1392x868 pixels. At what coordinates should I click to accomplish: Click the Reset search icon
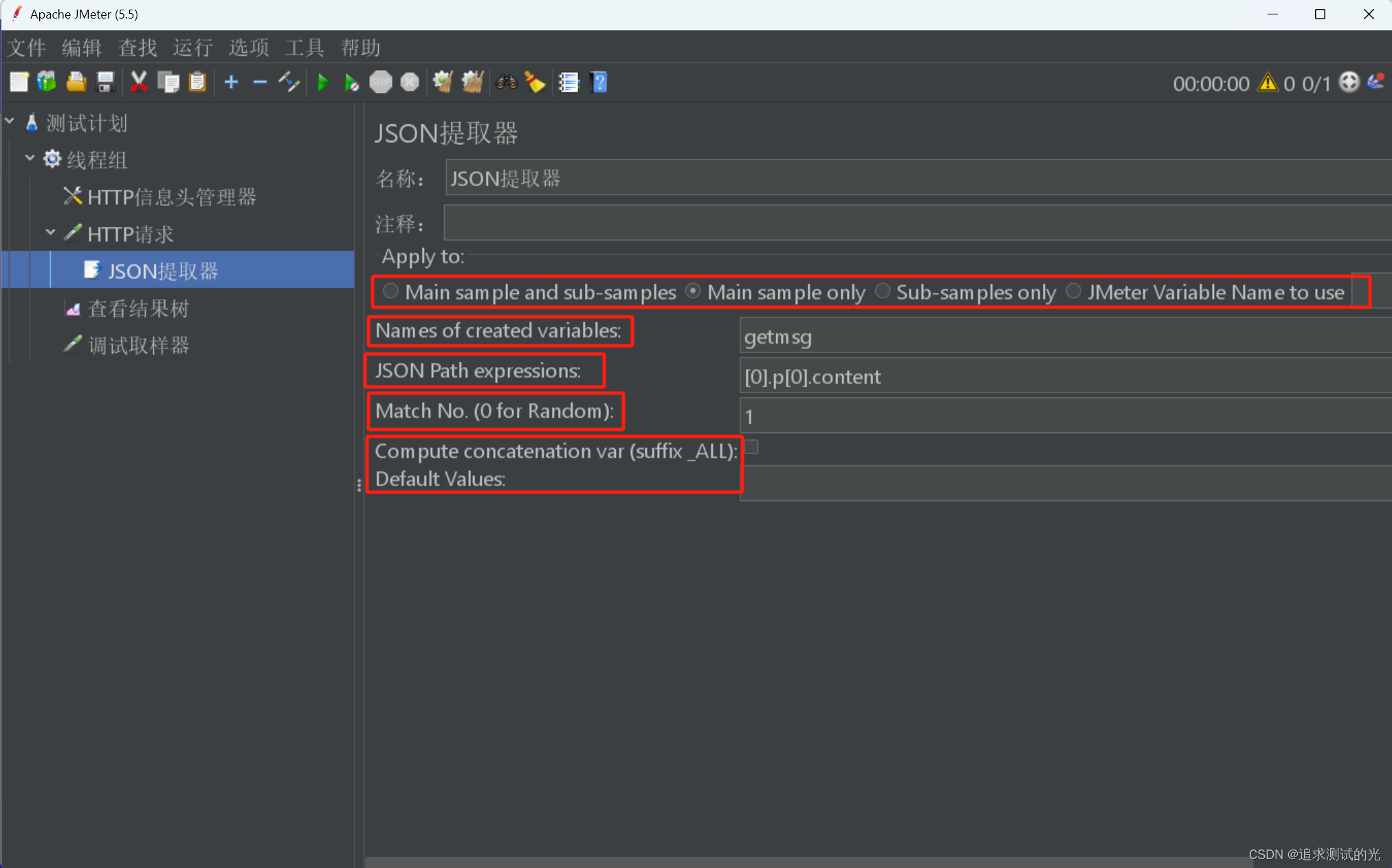(535, 82)
